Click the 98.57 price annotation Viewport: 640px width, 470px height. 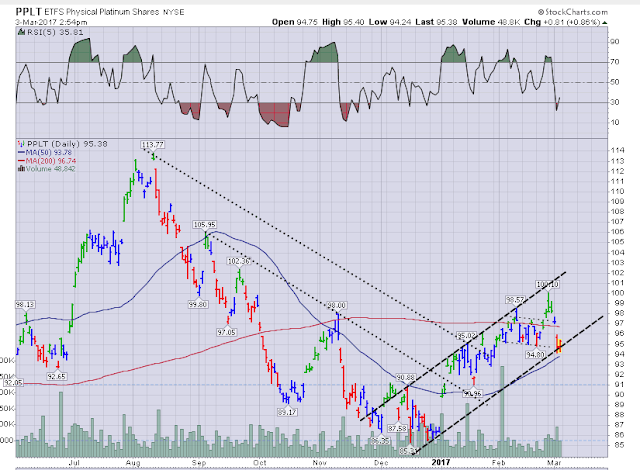(x=515, y=300)
